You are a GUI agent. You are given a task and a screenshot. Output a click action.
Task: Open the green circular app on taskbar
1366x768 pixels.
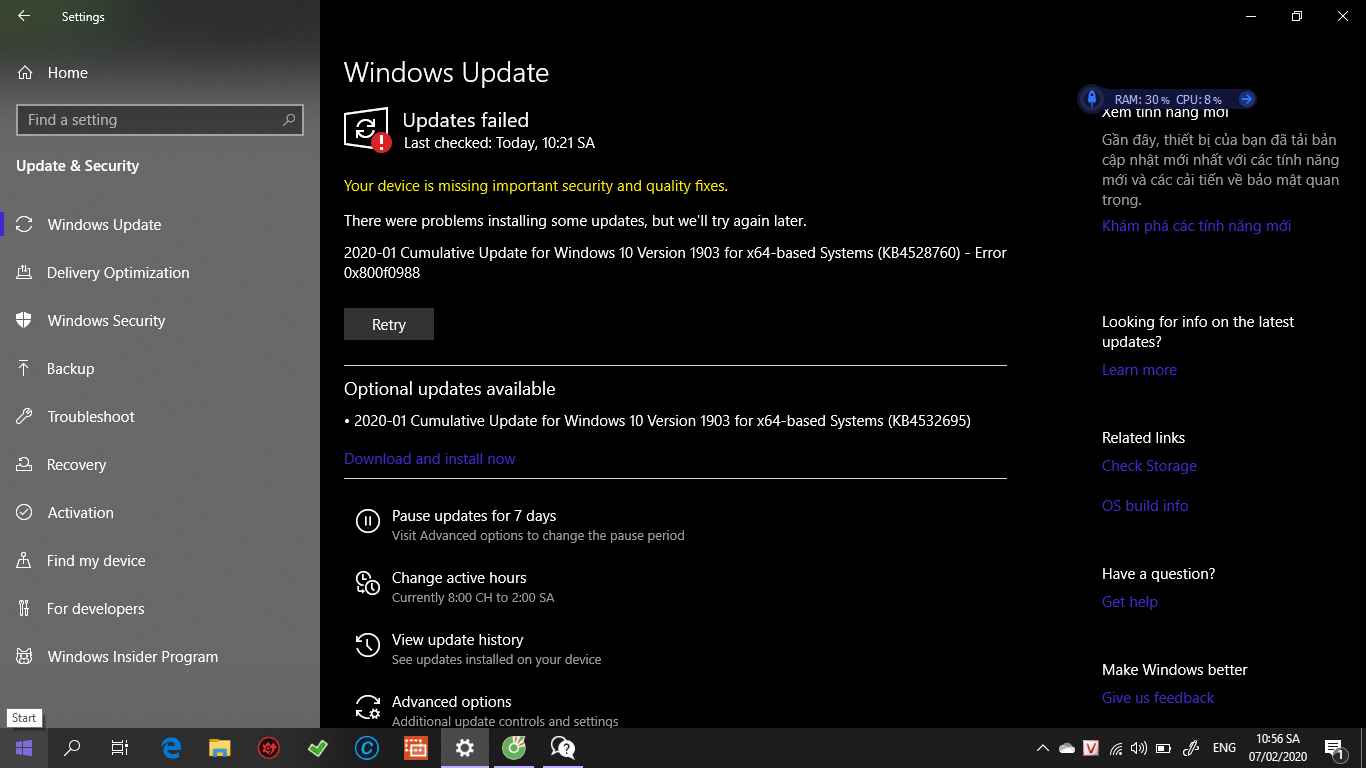click(x=514, y=748)
